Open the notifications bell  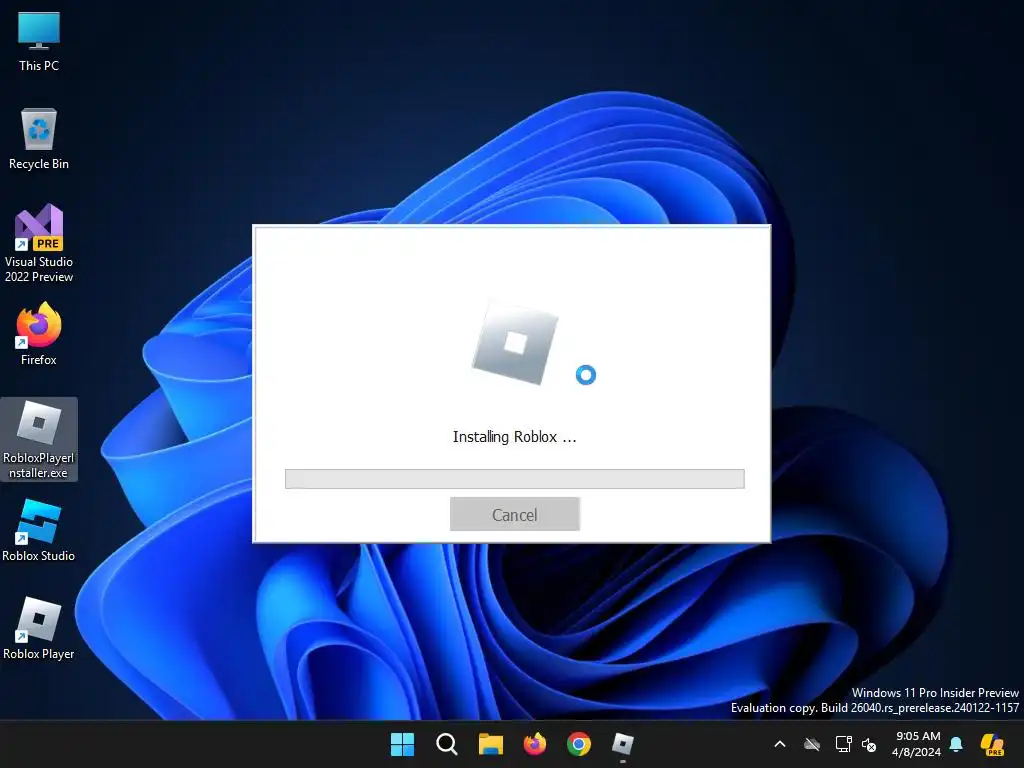(x=956, y=744)
